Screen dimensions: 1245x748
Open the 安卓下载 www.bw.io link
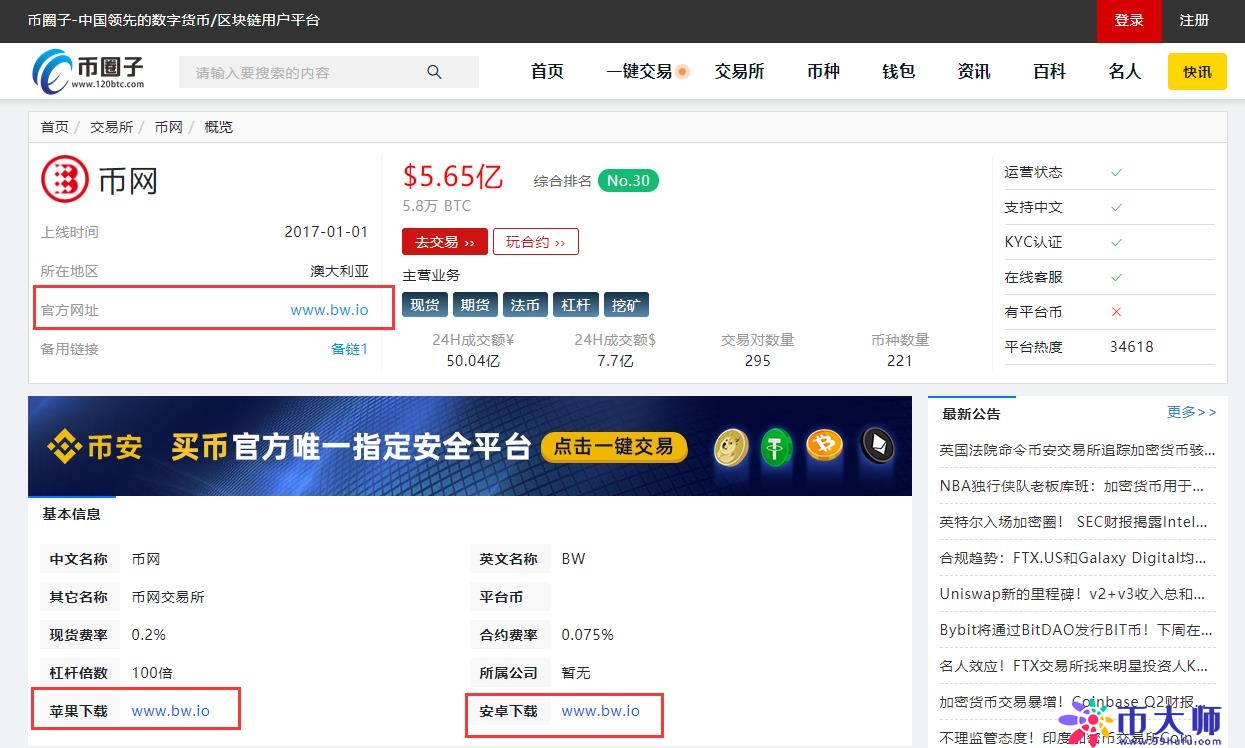(x=601, y=711)
